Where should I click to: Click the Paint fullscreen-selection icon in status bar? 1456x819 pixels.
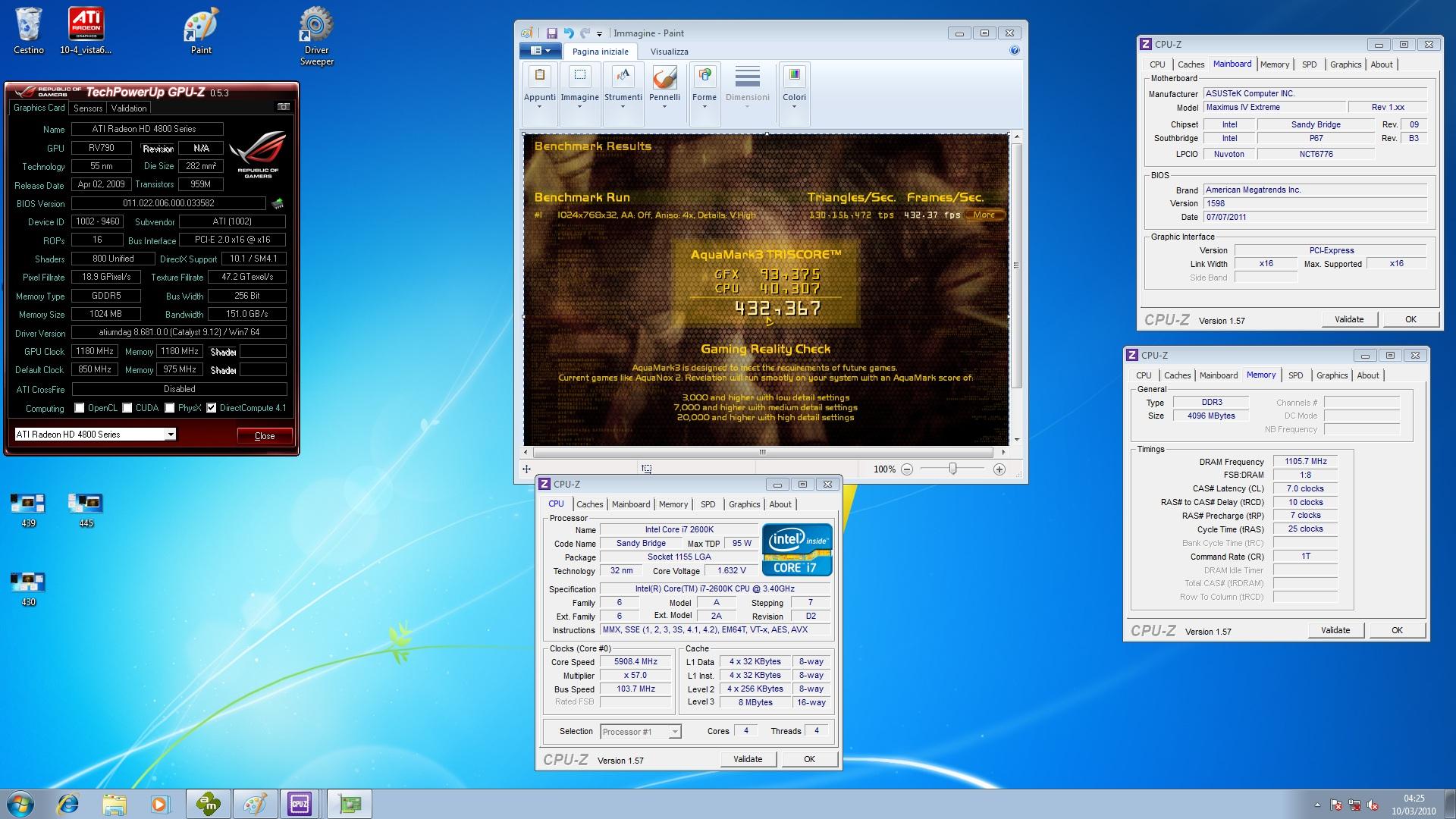(x=646, y=469)
